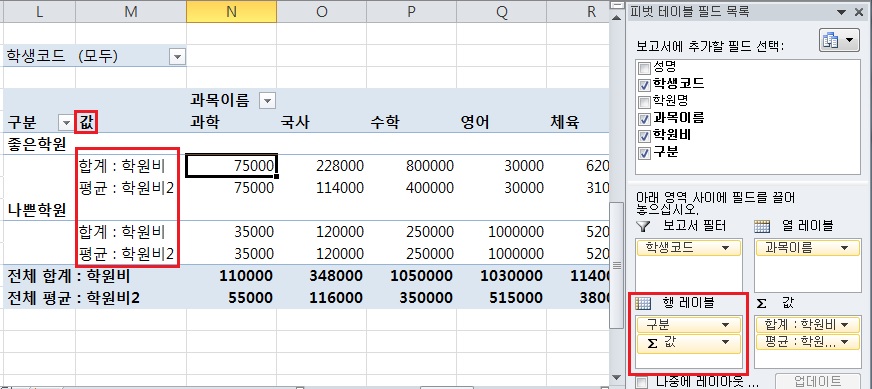Select the cell with value 800000

point(412,166)
